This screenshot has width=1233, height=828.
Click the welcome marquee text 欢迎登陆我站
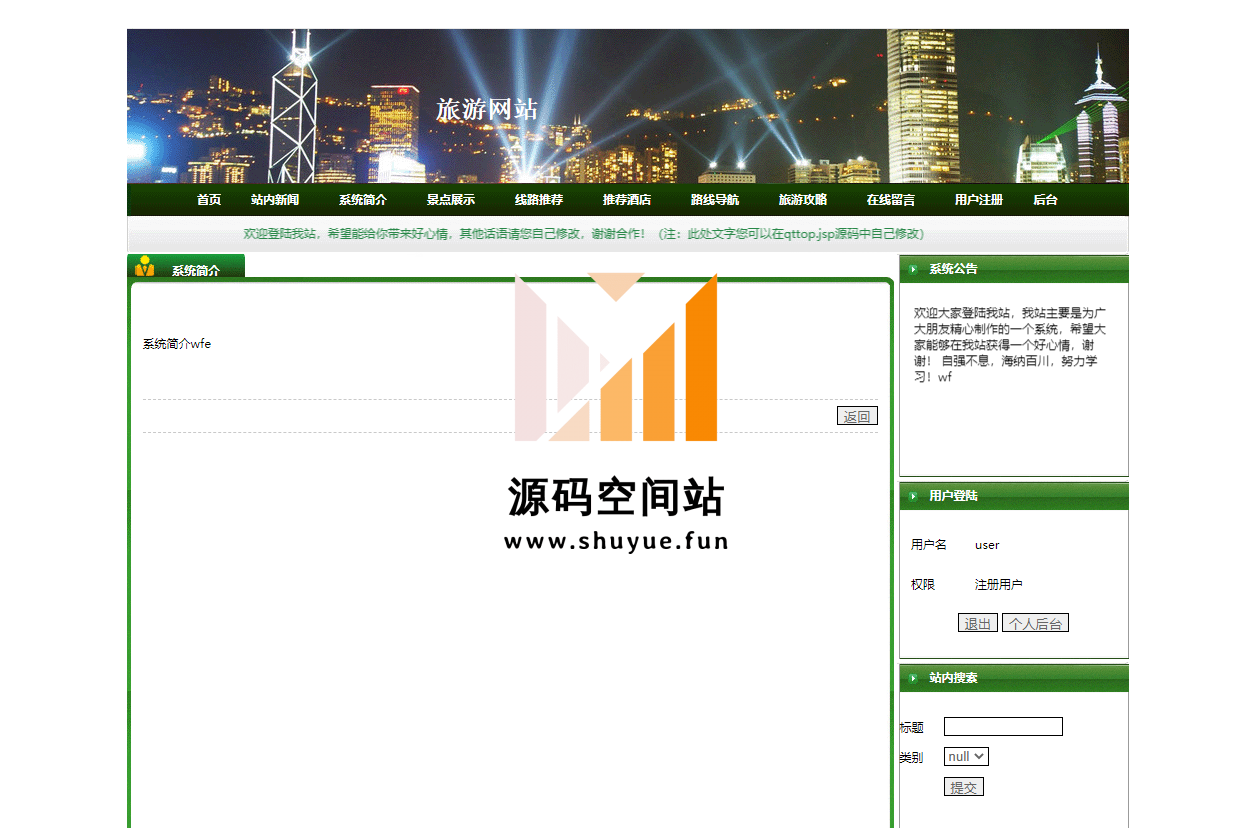[x=585, y=234]
